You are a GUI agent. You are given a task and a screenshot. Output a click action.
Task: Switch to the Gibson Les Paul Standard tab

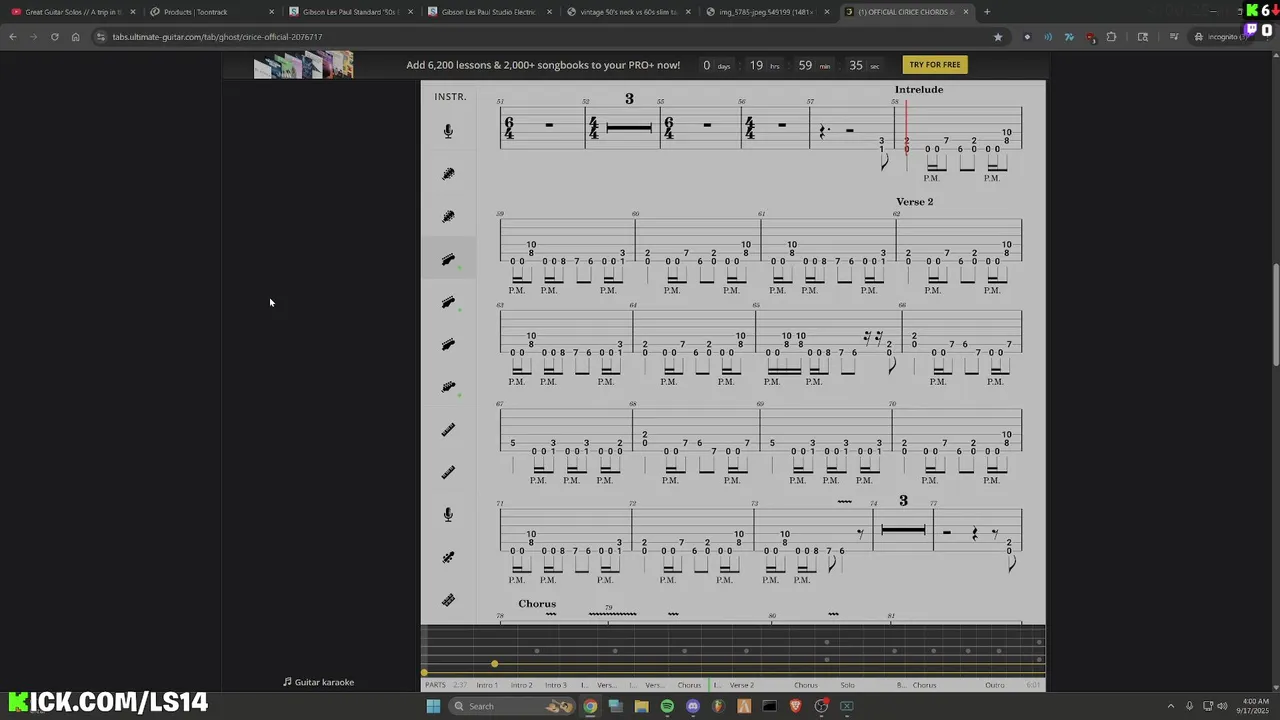[350, 12]
